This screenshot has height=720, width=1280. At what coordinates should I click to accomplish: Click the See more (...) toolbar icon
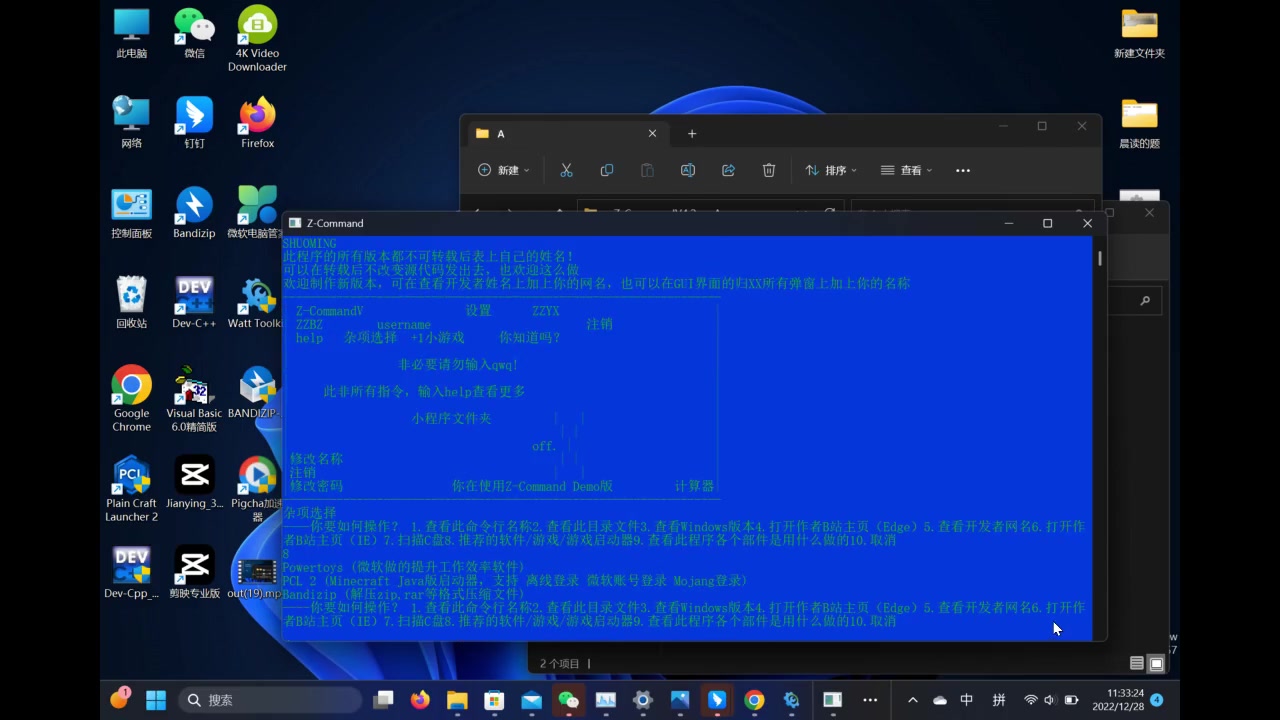(x=962, y=170)
